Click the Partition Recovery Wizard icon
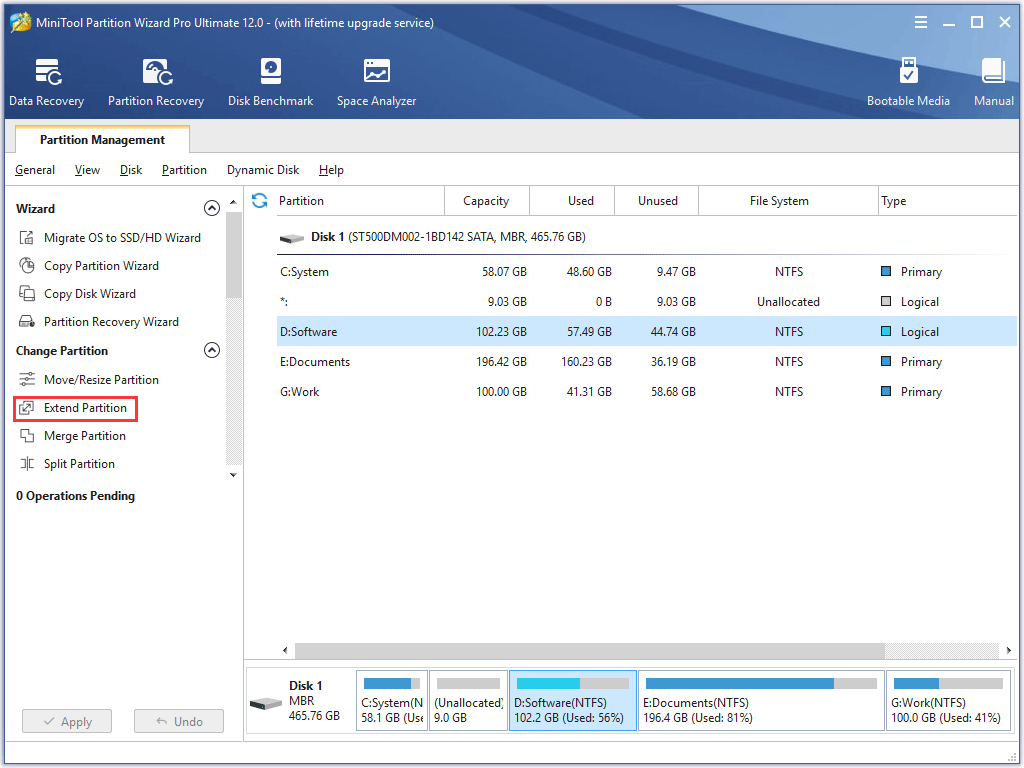Viewport: 1024px width, 768px height. 27,322
